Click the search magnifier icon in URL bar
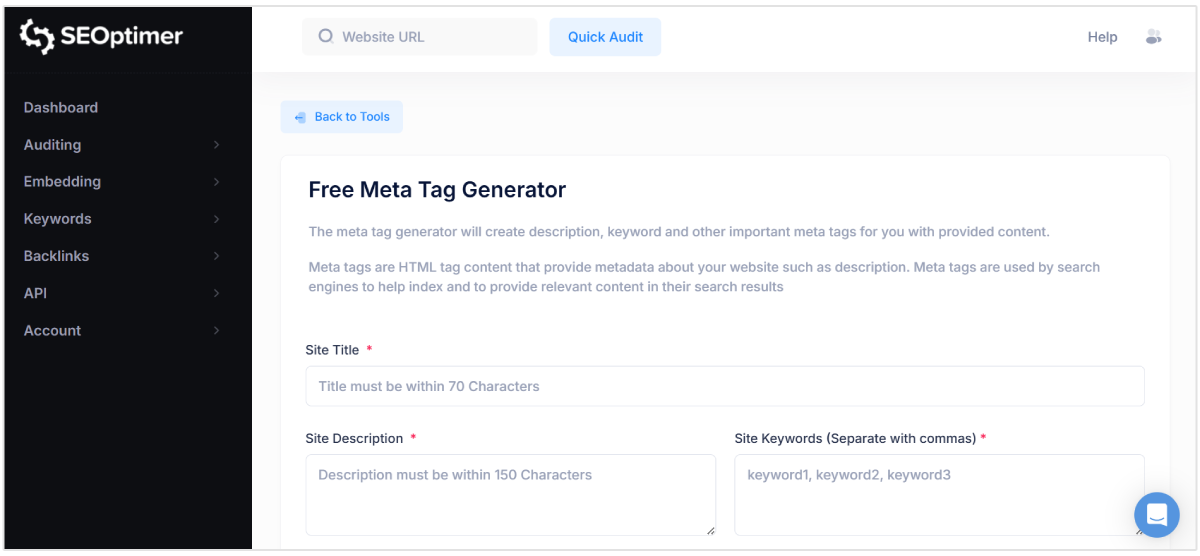 pos(326,37)
